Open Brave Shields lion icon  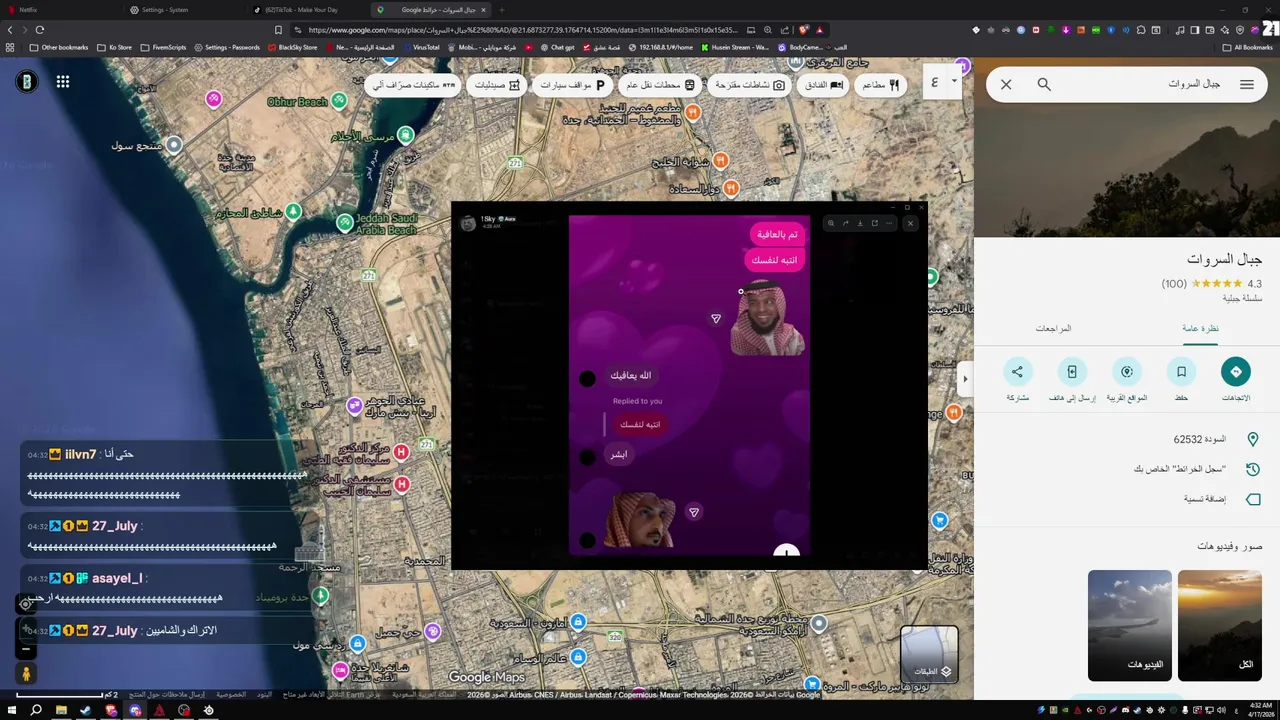point(804,30)
